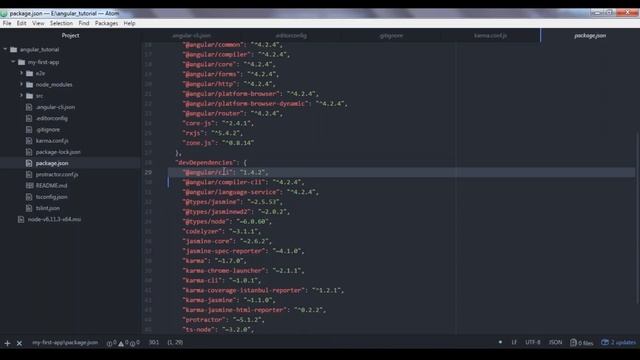The width and height of the screenshot is (640, 360).
Task: Click the node-v6.11.3-x64.msi file icon
Action: pos(21,219)
